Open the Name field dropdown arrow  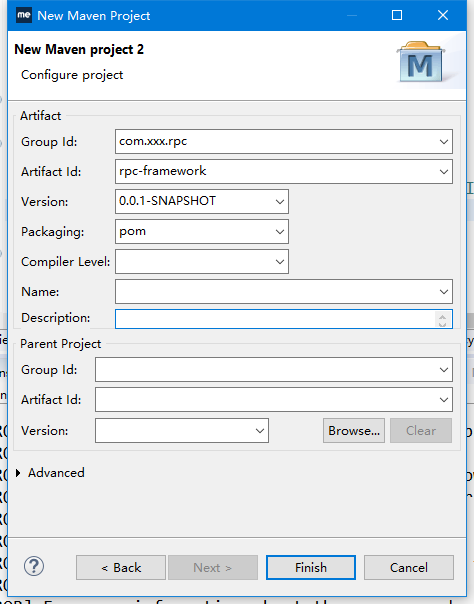click(444, 292)
